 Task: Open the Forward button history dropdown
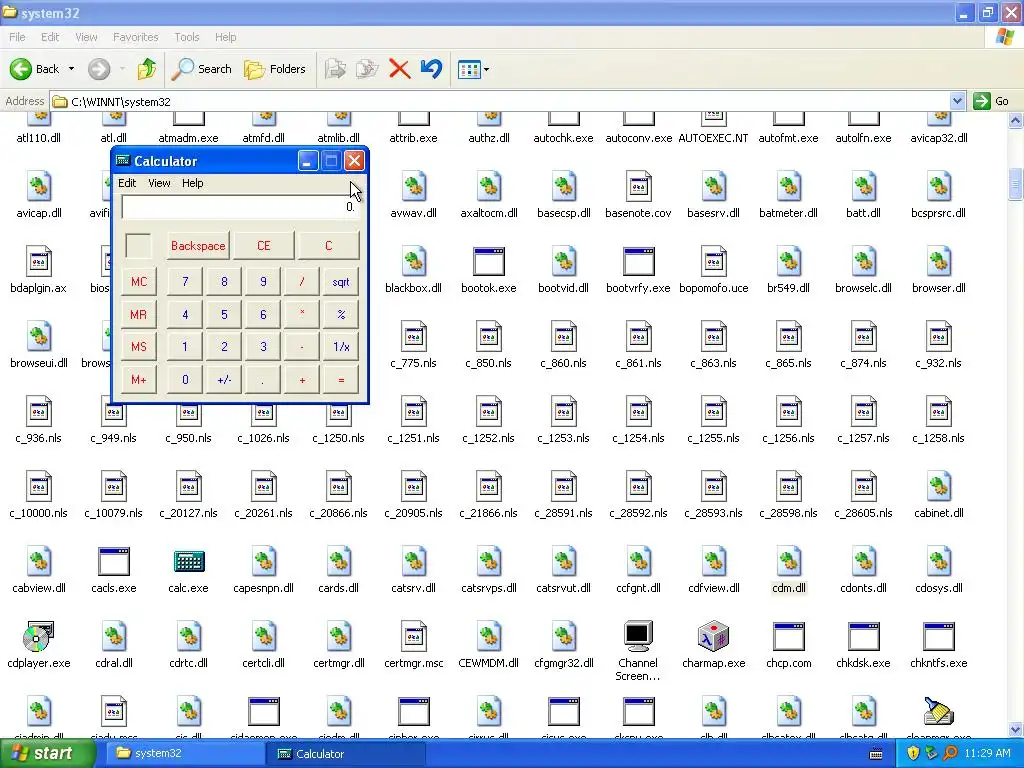(x=122, y=69)
